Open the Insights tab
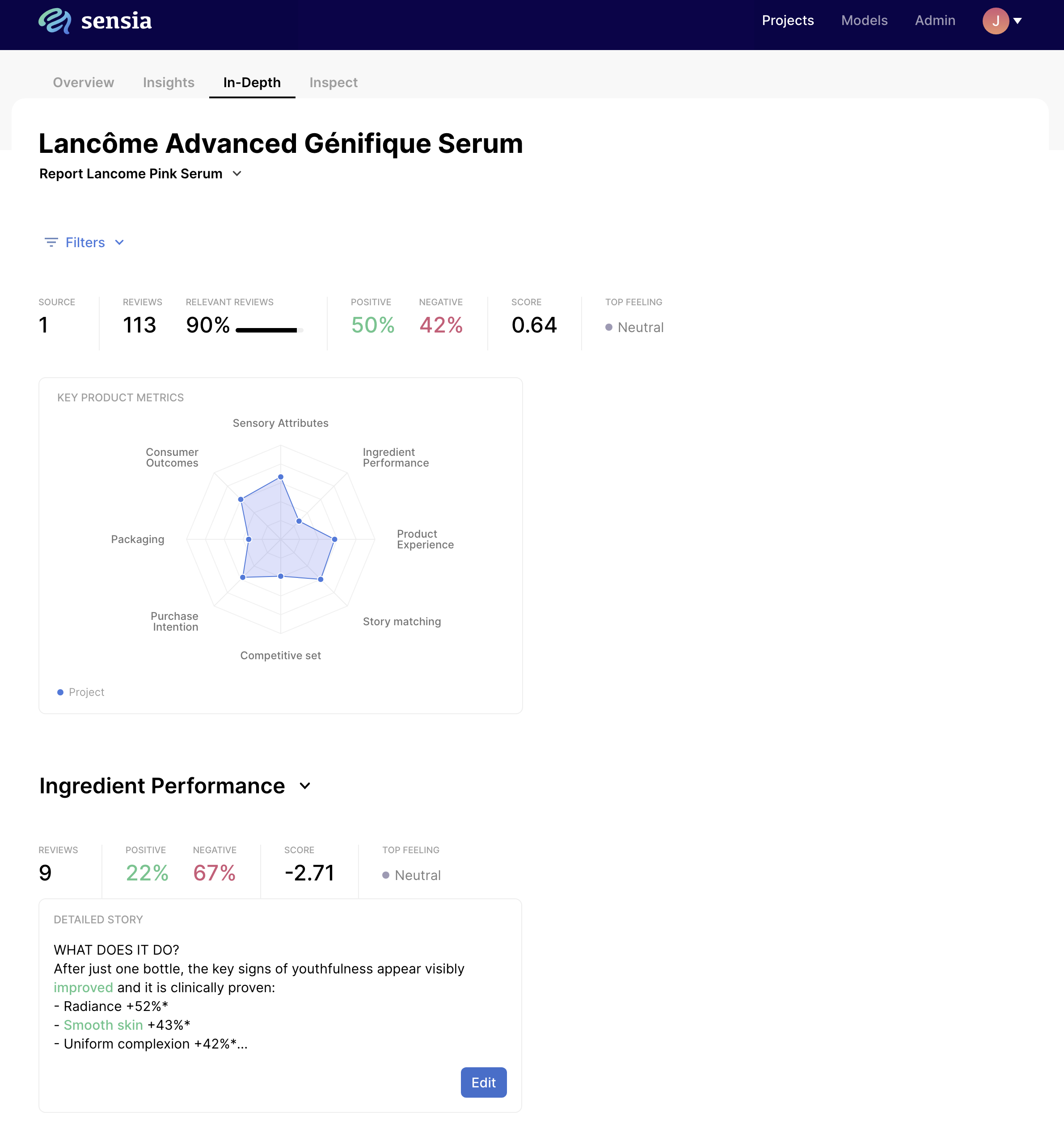The width and height of the screenshot is (1064, 1137). (168, 82)
